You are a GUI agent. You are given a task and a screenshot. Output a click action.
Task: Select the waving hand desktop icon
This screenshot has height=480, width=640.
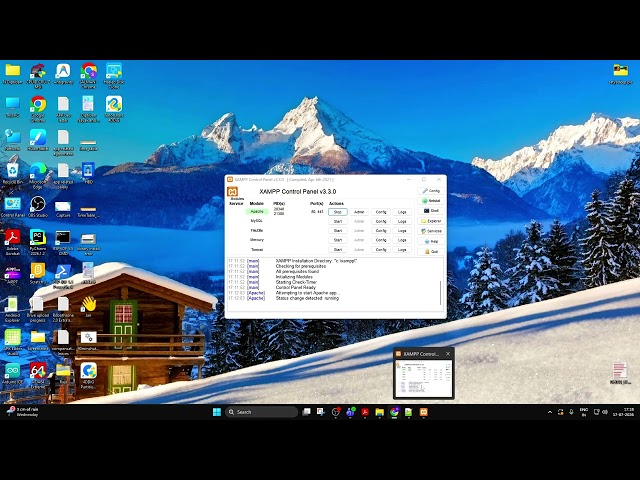click(x=89, y=306)
